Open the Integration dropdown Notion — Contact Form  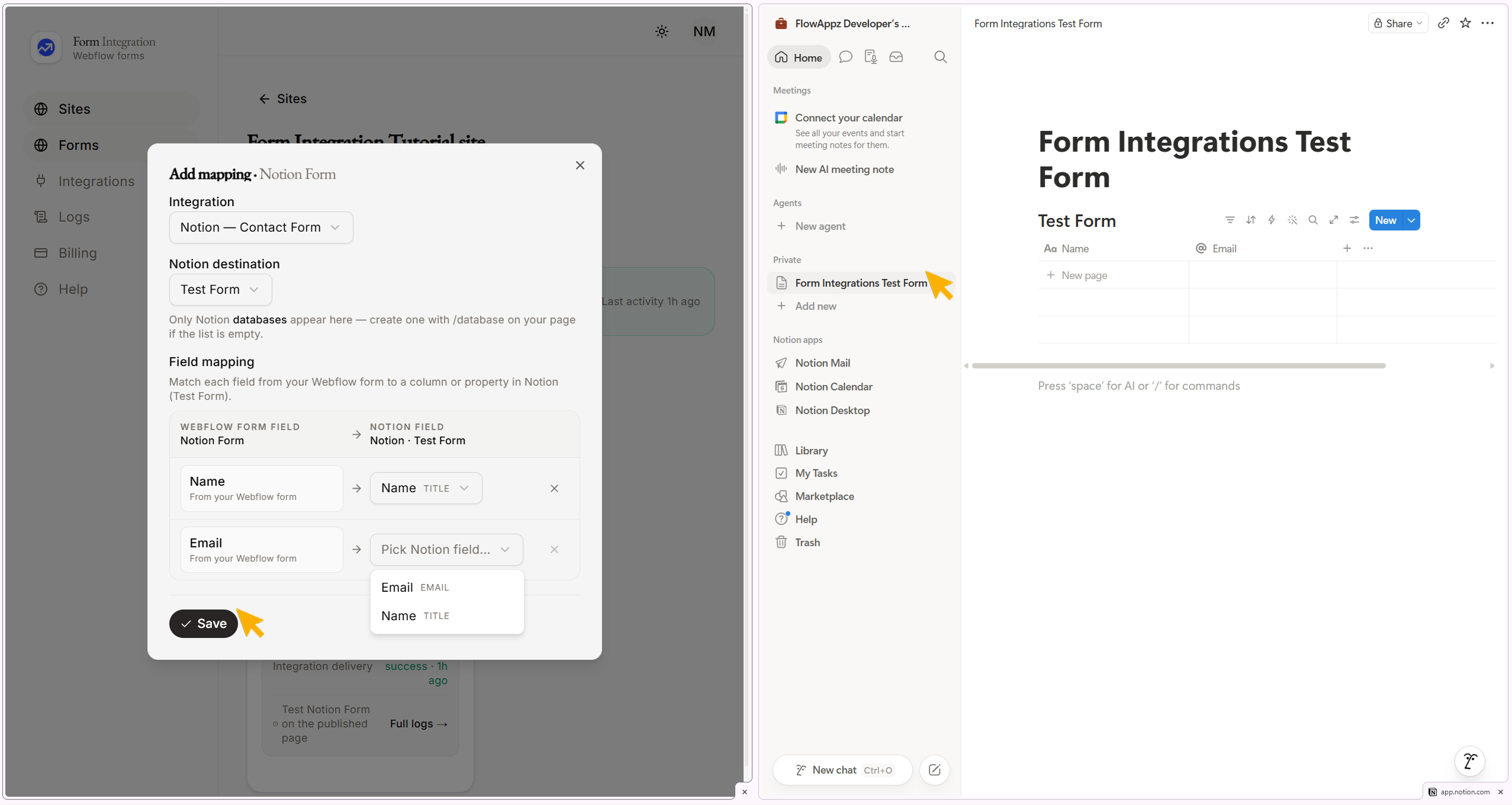click(x=261, y=227)
